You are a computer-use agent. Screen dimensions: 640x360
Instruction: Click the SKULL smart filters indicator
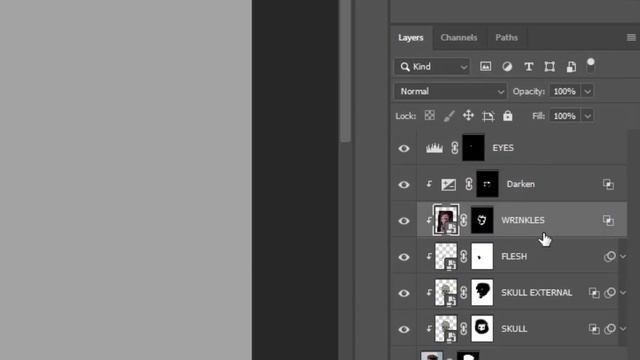tap(610, 329)
